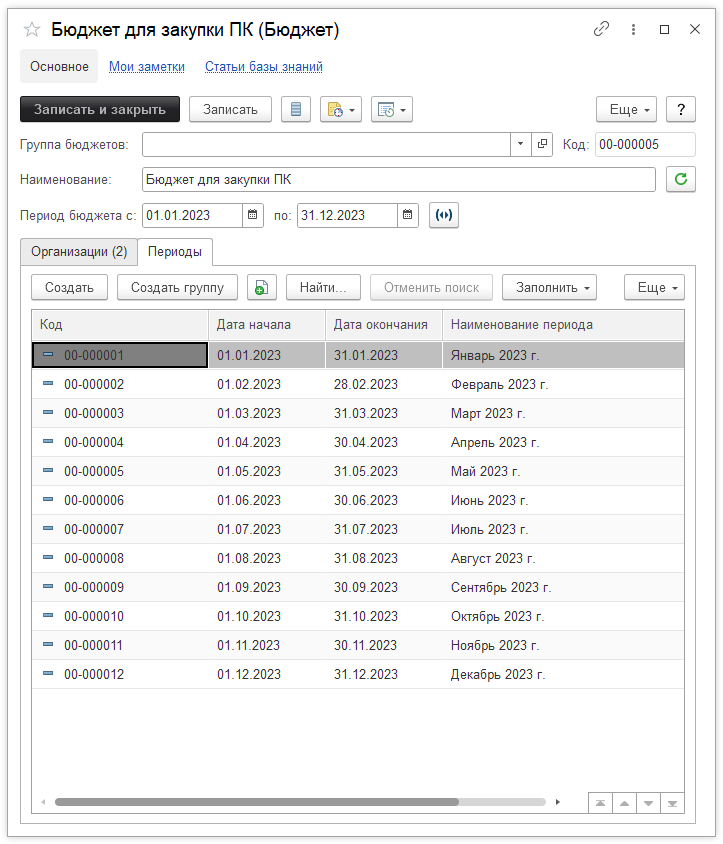This screenshot has height=844, width=723.
Task: Select the Июнь 2023 г. period row
Action: [x=489, y=500]
